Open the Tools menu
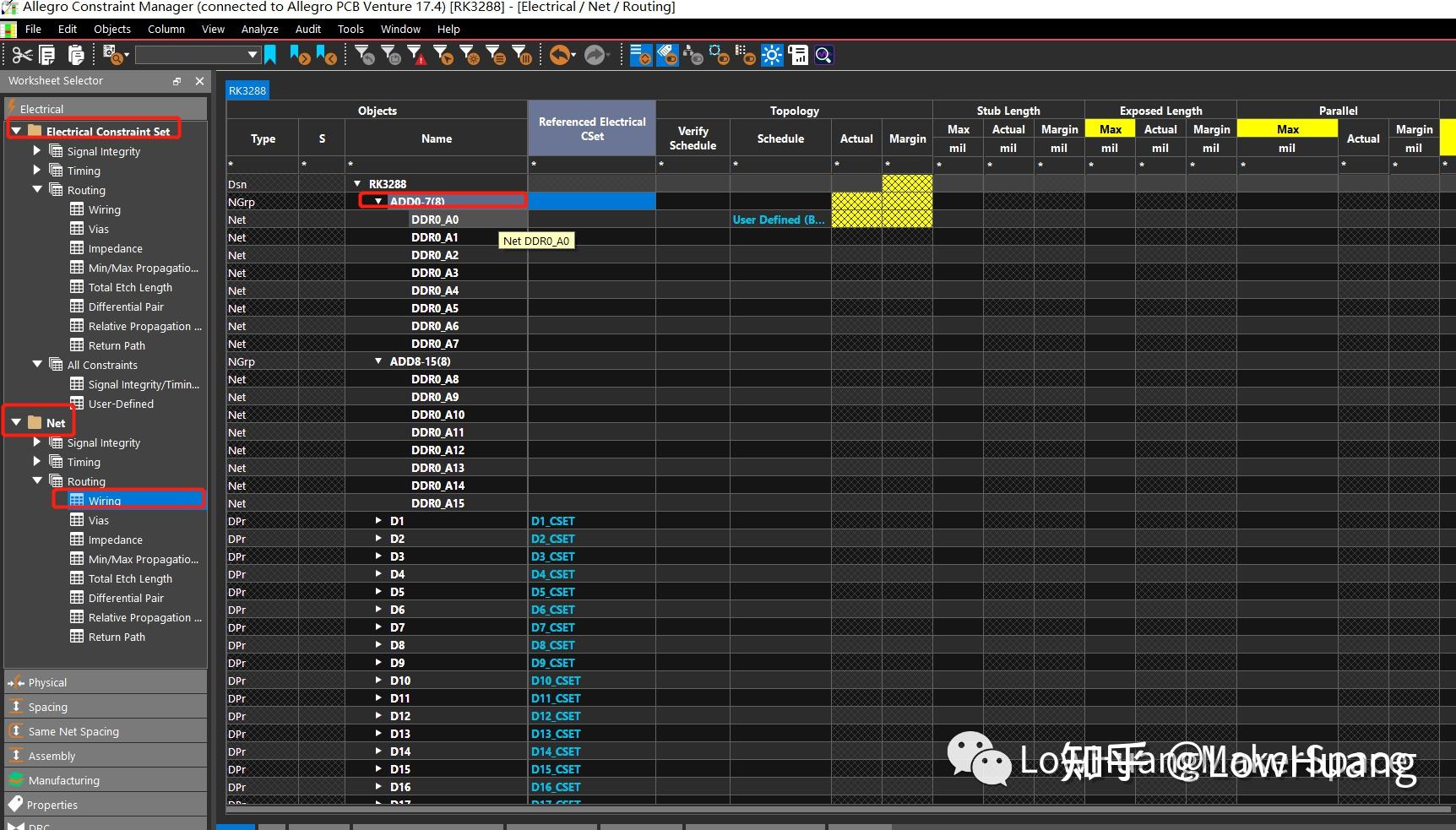The width and height of the screenshot is (1456, 830). 350,29
